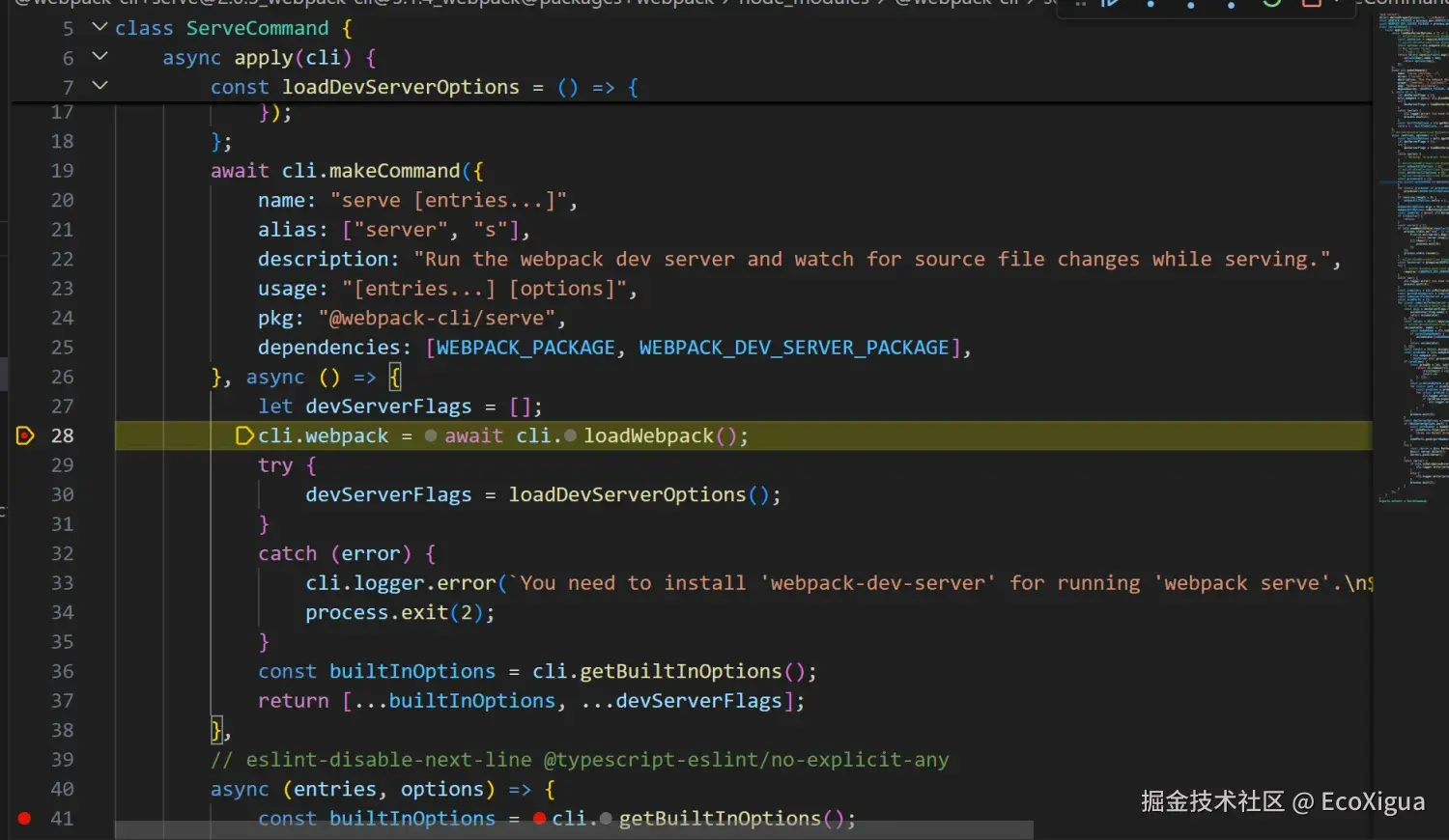Click 'loadWebpack' on line 28
This screenshot has width=1449, height=840.
pyautogui.click(x=648, y=435)
